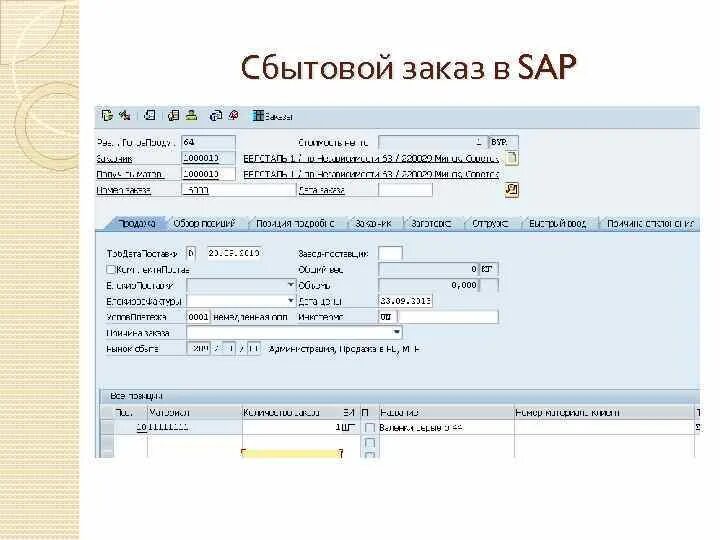Open the Заказы toolbar button
This screenshot has height=540, width=720.
(273, 116)
